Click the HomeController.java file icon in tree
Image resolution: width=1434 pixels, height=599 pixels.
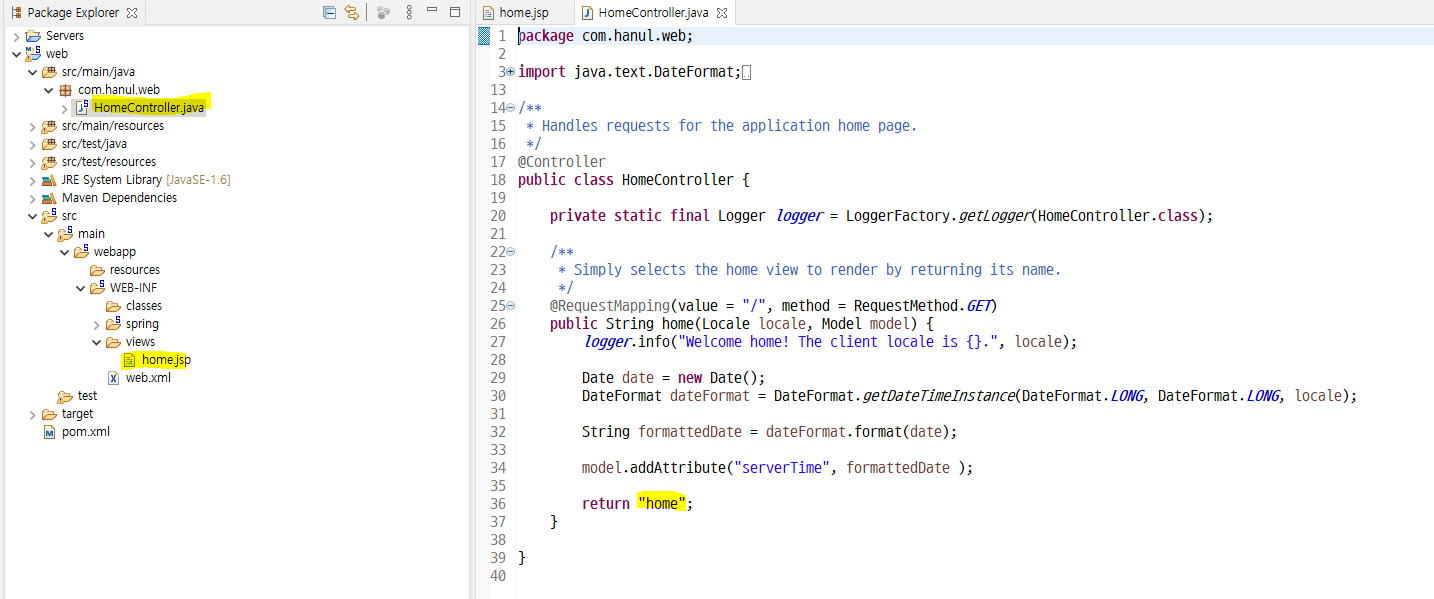point(82,107)
